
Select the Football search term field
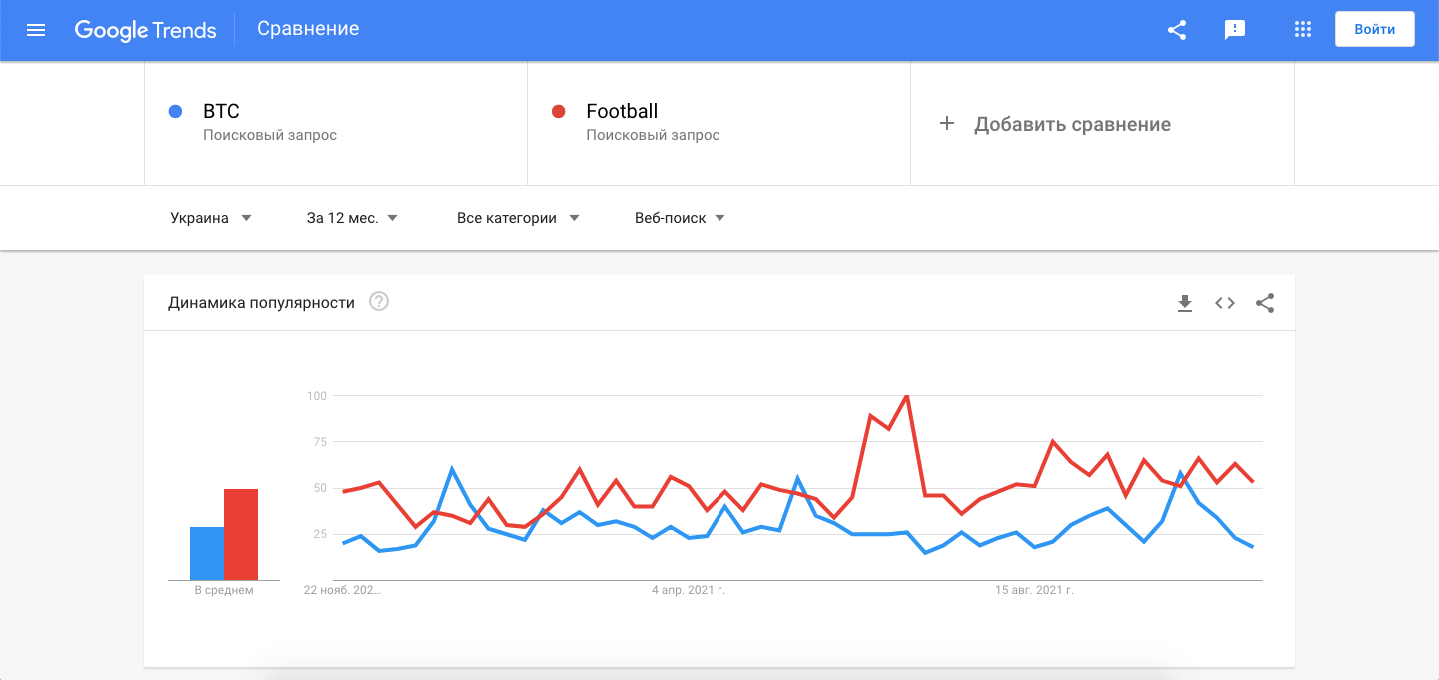pyautogui.click(x=719, y=123)
